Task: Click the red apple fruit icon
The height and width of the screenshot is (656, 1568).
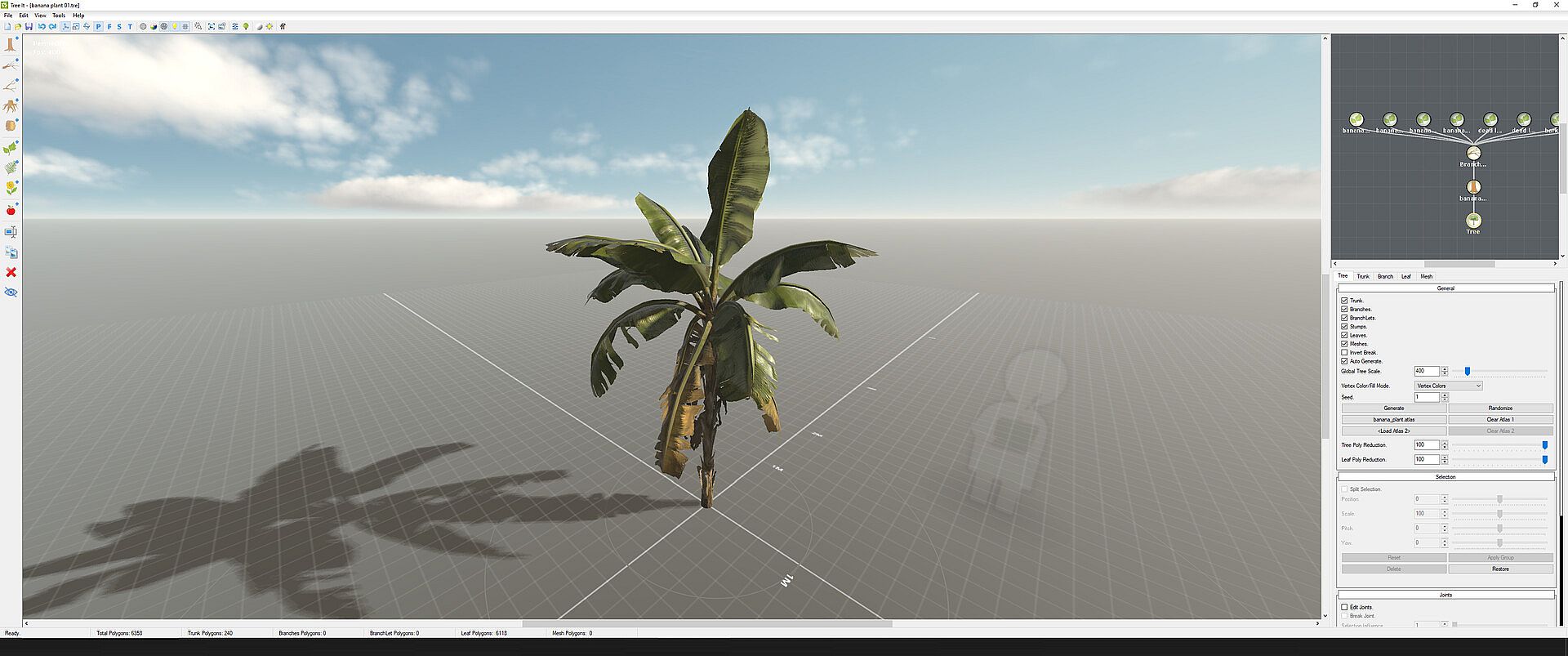Action: point(11,210)
